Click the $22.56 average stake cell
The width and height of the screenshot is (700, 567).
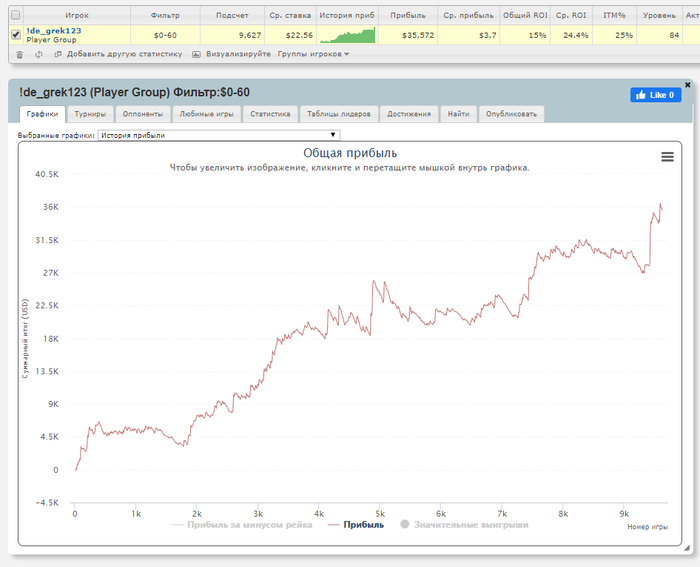pos(290,35)
